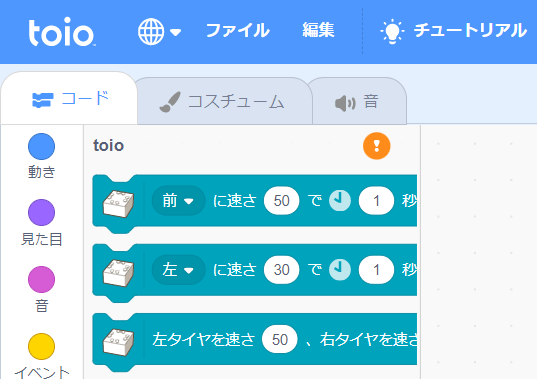
Task: Click the に速さ text in 左 block
Action: tap(235, 270)
